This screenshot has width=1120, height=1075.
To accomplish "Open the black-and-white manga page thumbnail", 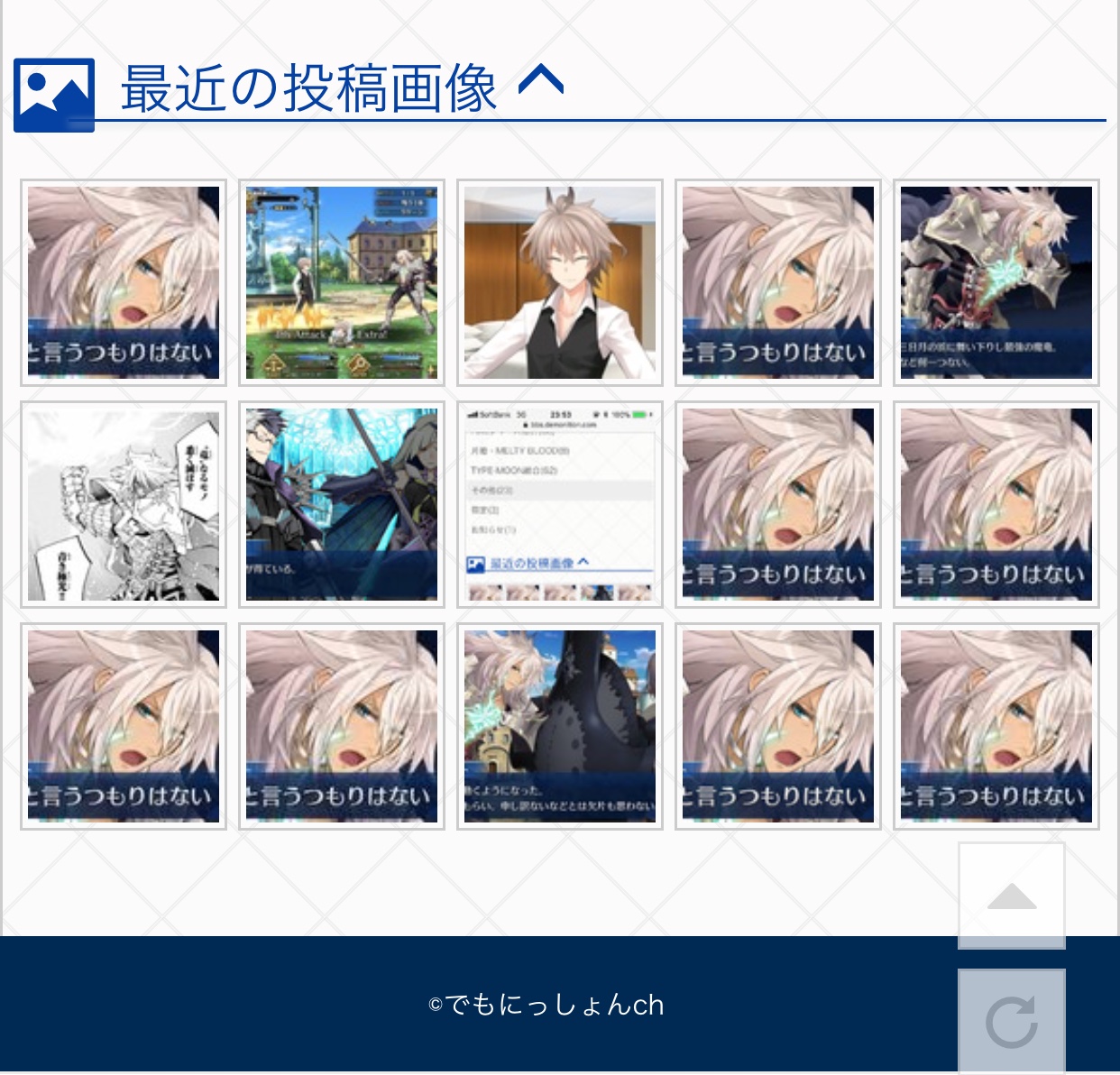I will [124, 504].
